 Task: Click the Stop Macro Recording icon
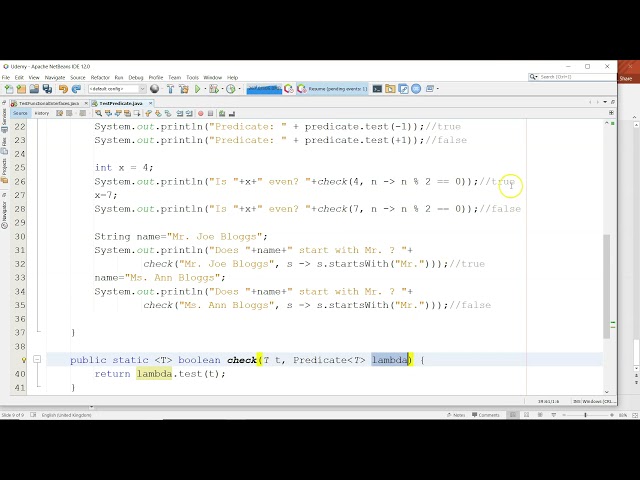coord(210,113)
